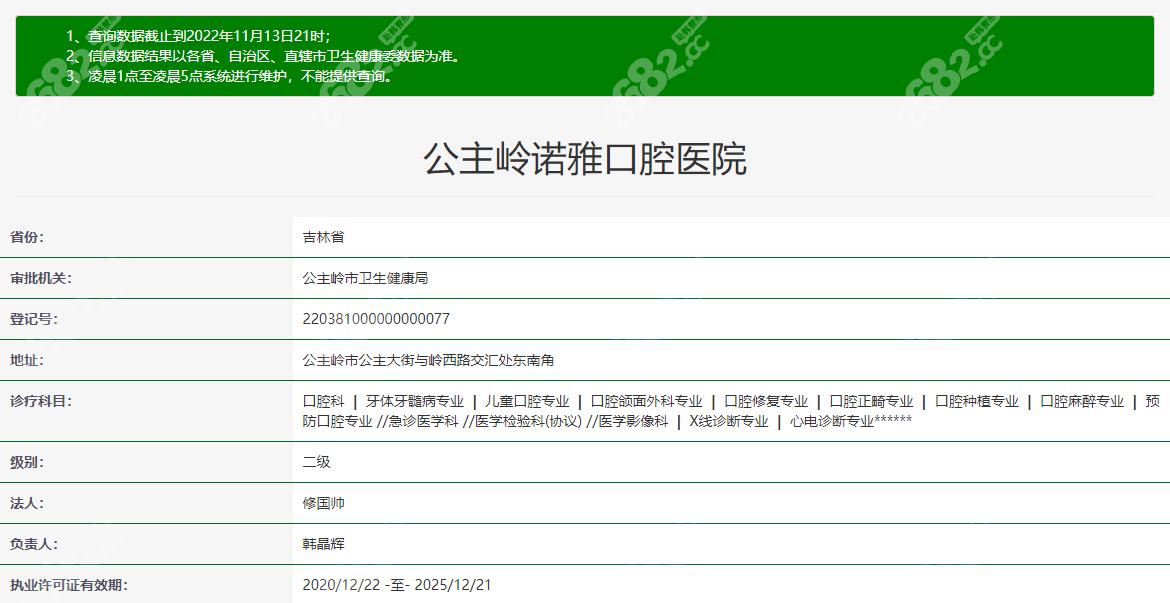Screen dimensions: 1170x603
Task: Click the notice about 卫生健康委数据为准
Action: pyautogui.click(x=263, y=56)
